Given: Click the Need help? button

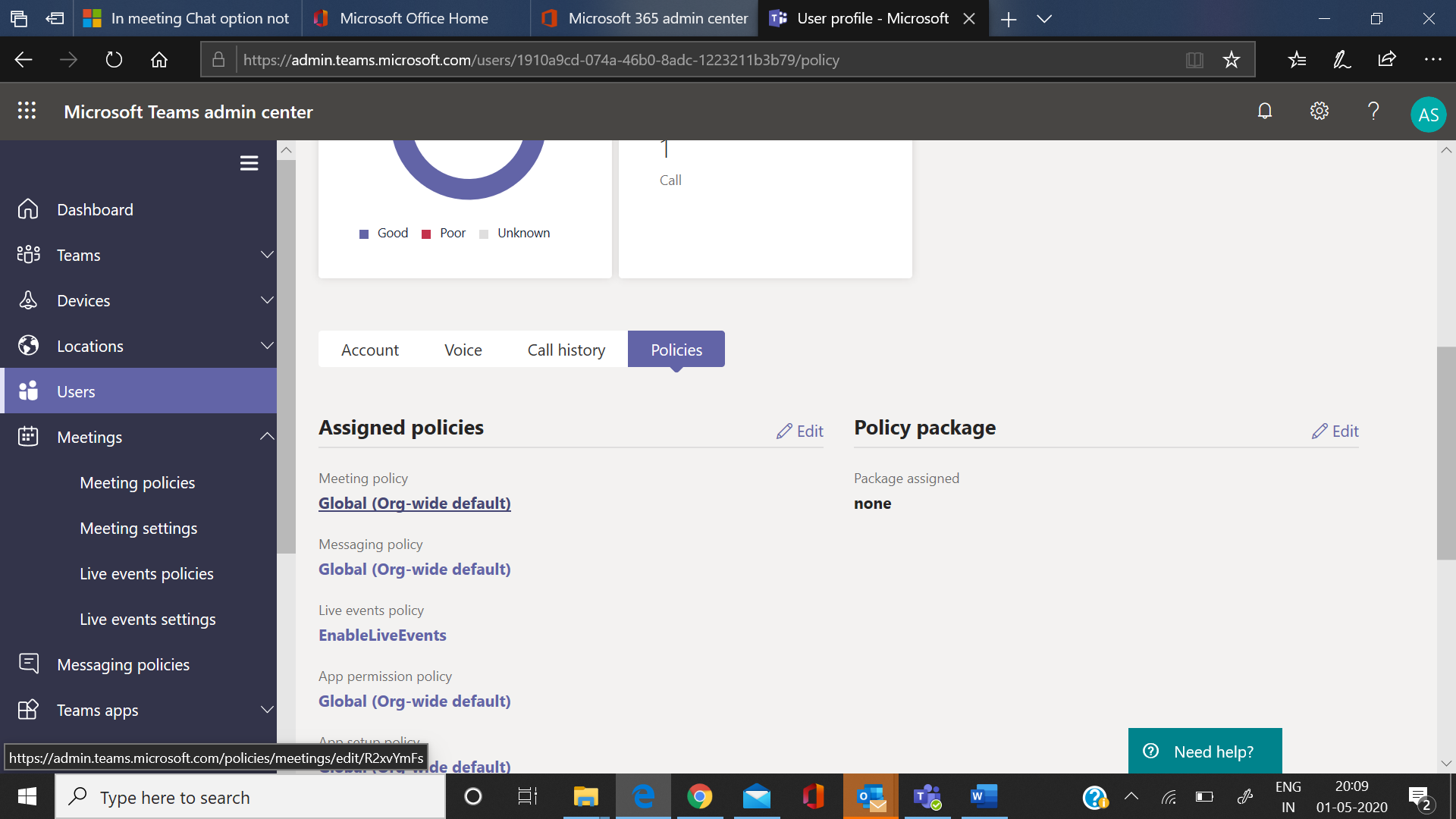Looking at the screenshot, I should (x=1205, y=751).
